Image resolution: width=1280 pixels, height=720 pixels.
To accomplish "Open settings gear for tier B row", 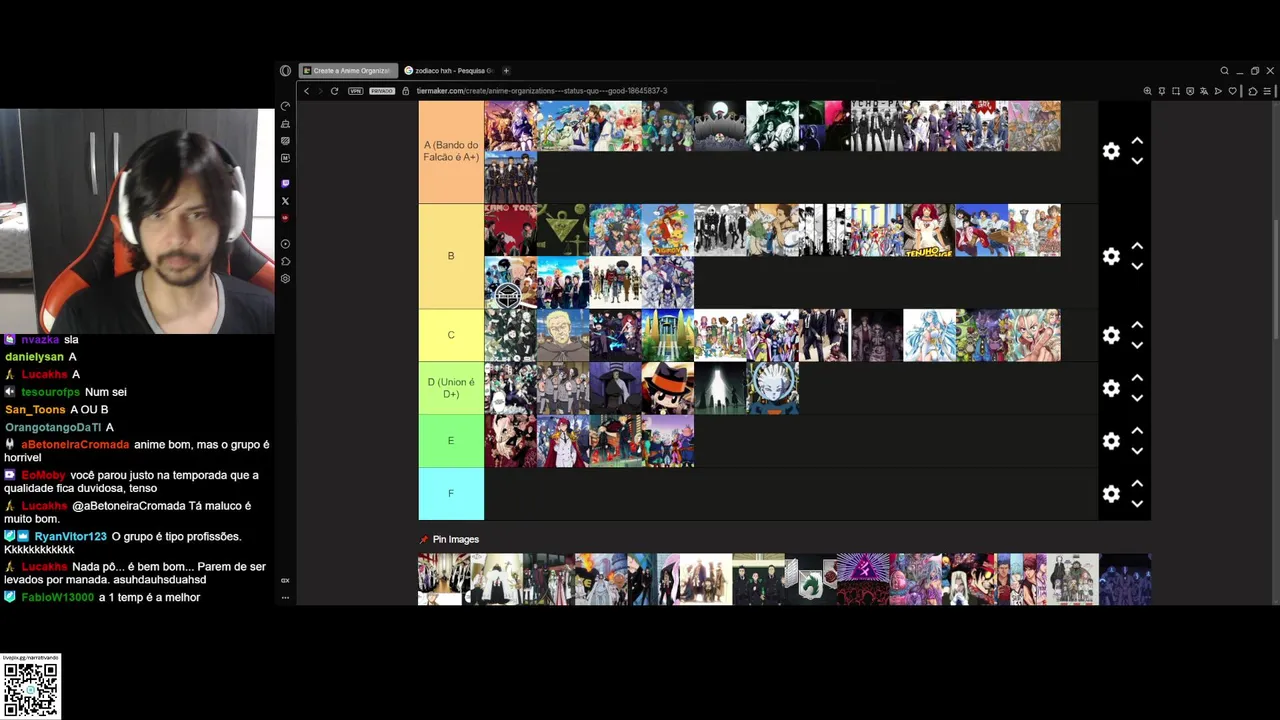I will point(1111,256).
